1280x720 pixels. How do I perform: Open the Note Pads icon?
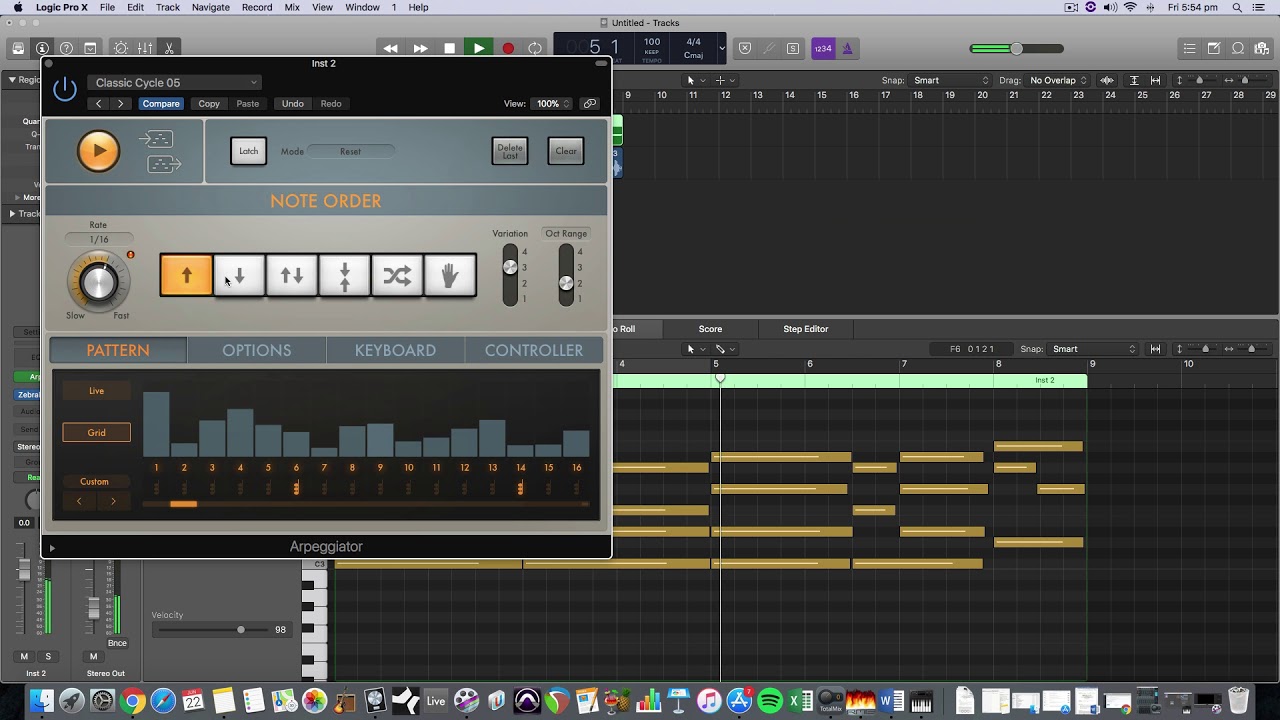click(x=1213, y=48)
